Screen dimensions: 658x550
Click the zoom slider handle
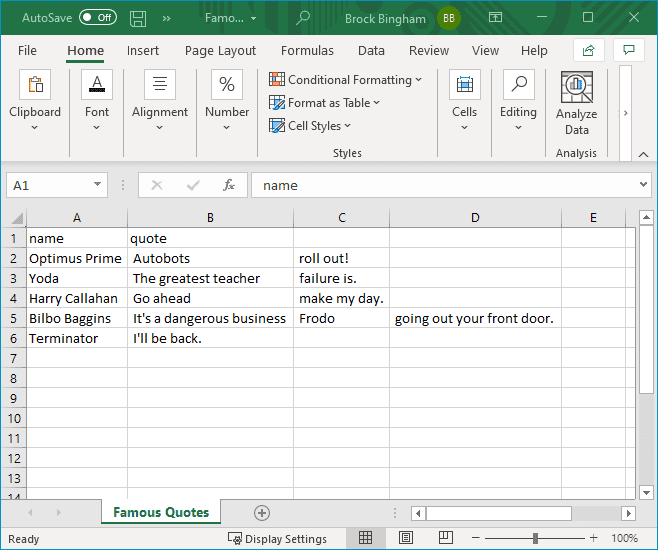click(x=535, y=538)
